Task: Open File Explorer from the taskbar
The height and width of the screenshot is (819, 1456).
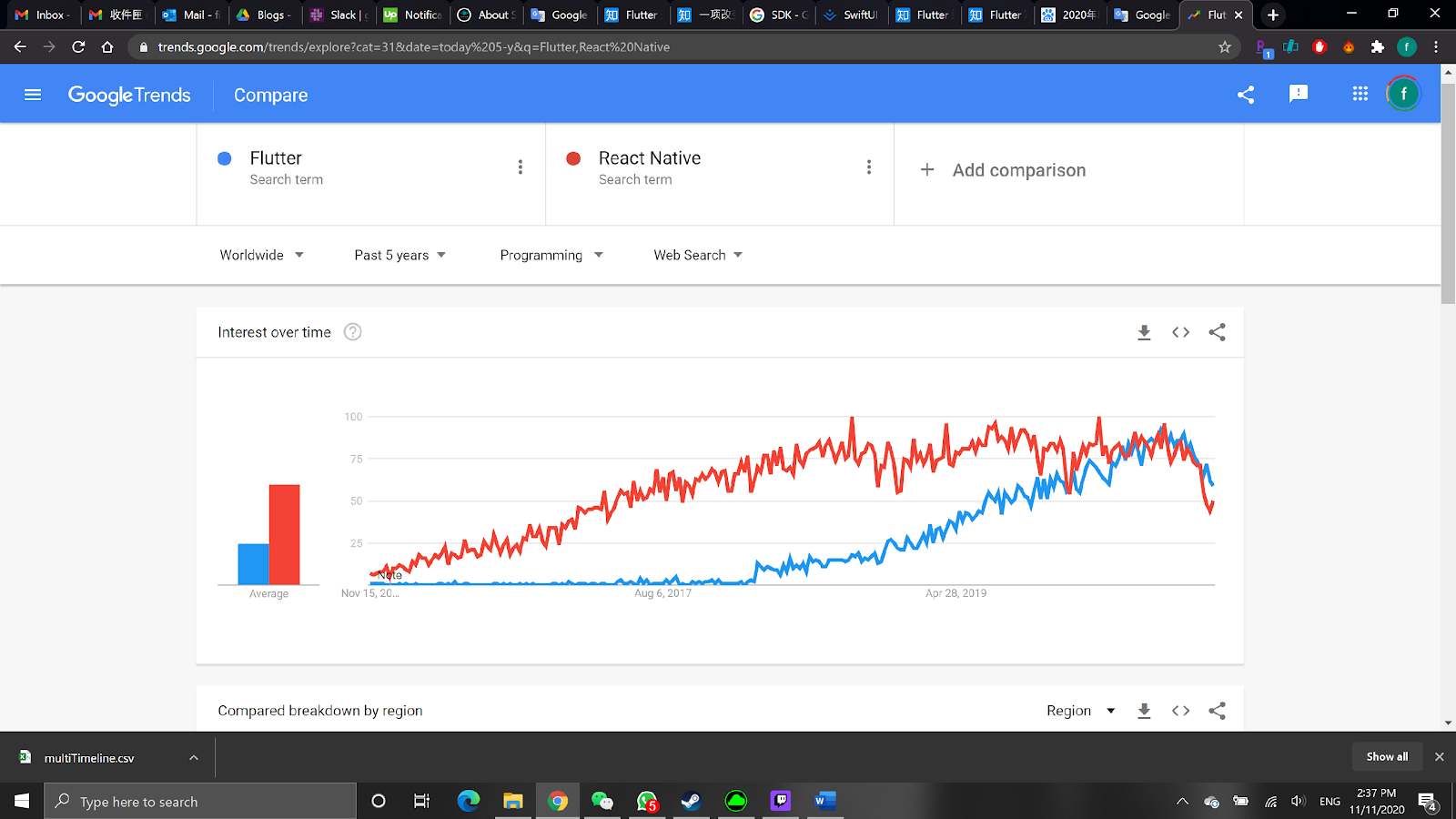Action: click(513, 801)
